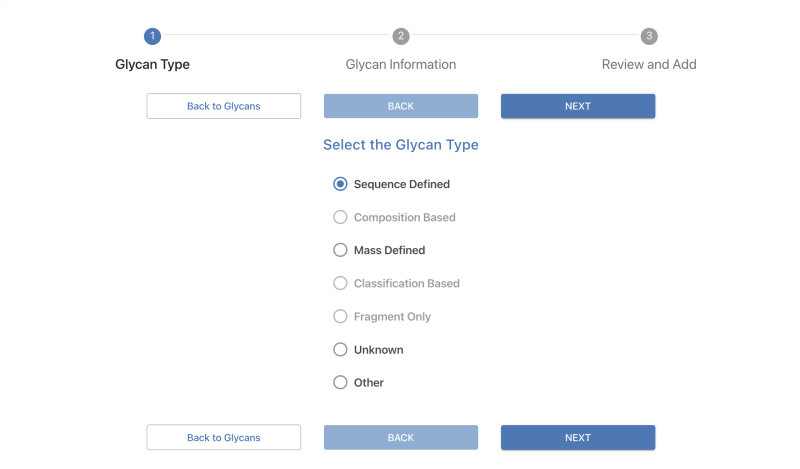
Task: Click the bottom NEXT button
Action: click(578, 437)
